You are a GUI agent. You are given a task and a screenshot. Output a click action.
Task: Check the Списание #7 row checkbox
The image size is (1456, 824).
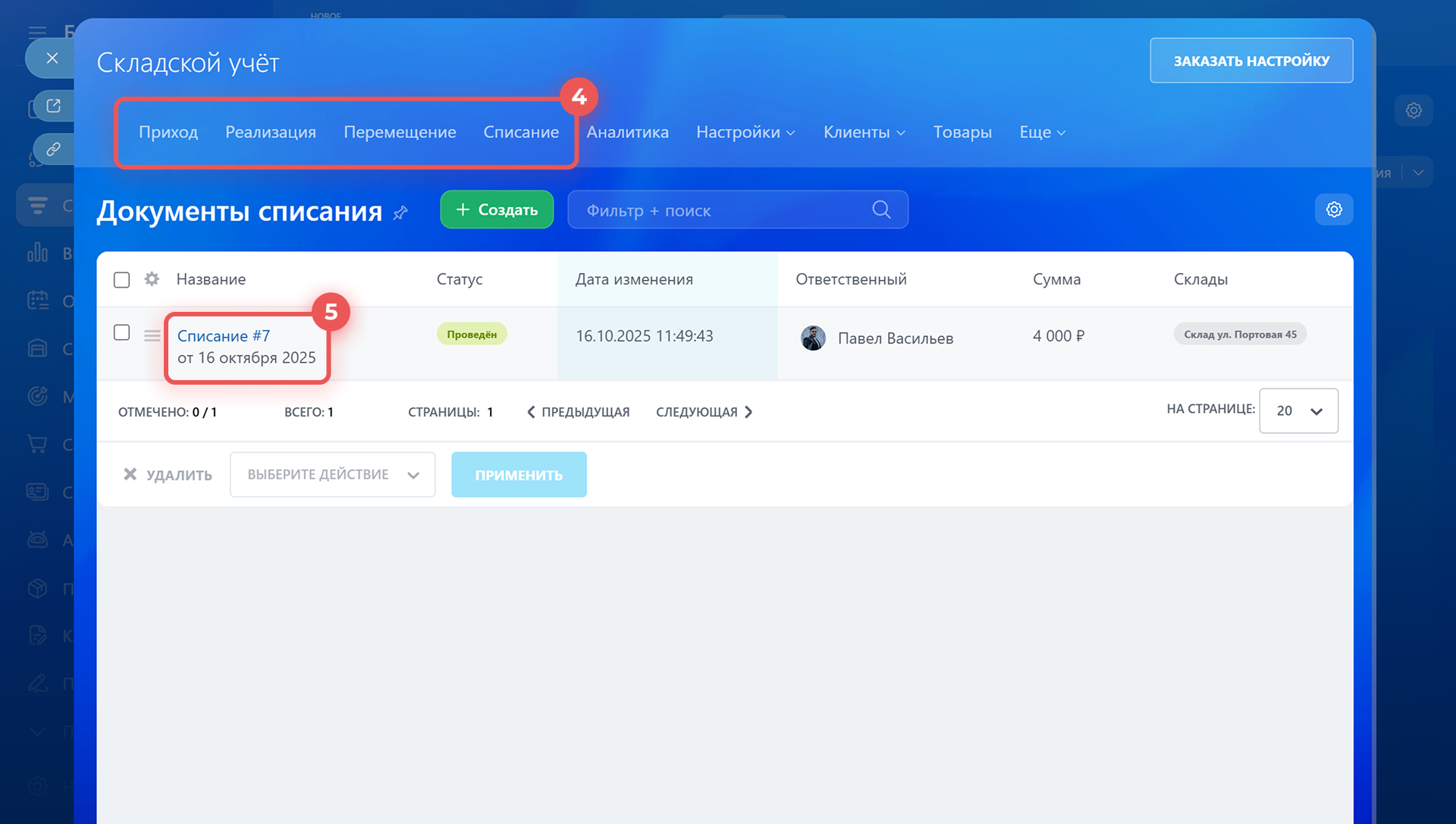pos(121,332)
